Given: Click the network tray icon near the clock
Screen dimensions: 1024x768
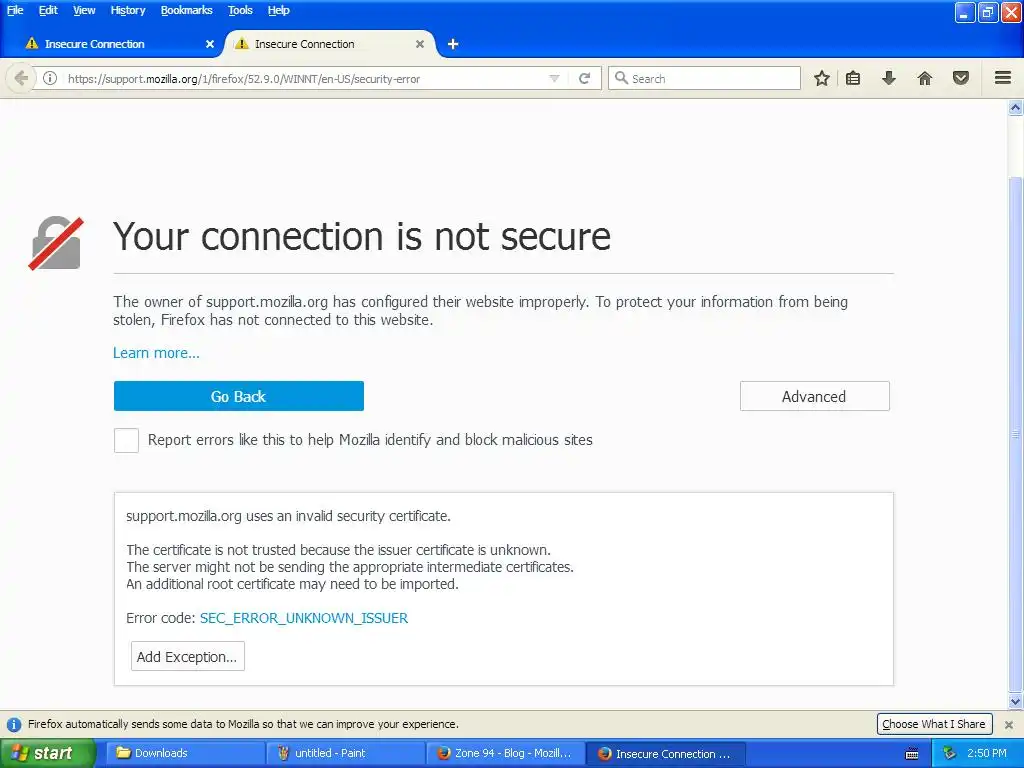Looking at the screenshot, I should click(x=950, y=753).
